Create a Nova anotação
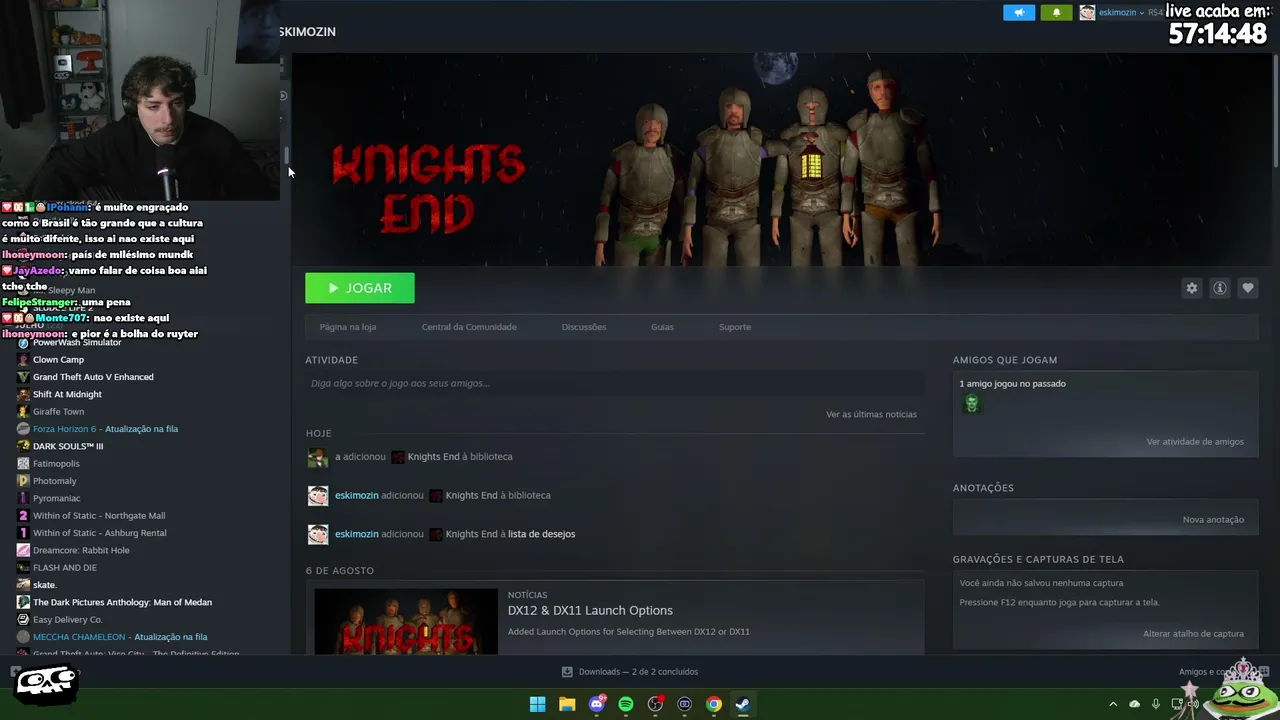The width and height of the screenshot is (1280, 720). tap(1213, 520)
